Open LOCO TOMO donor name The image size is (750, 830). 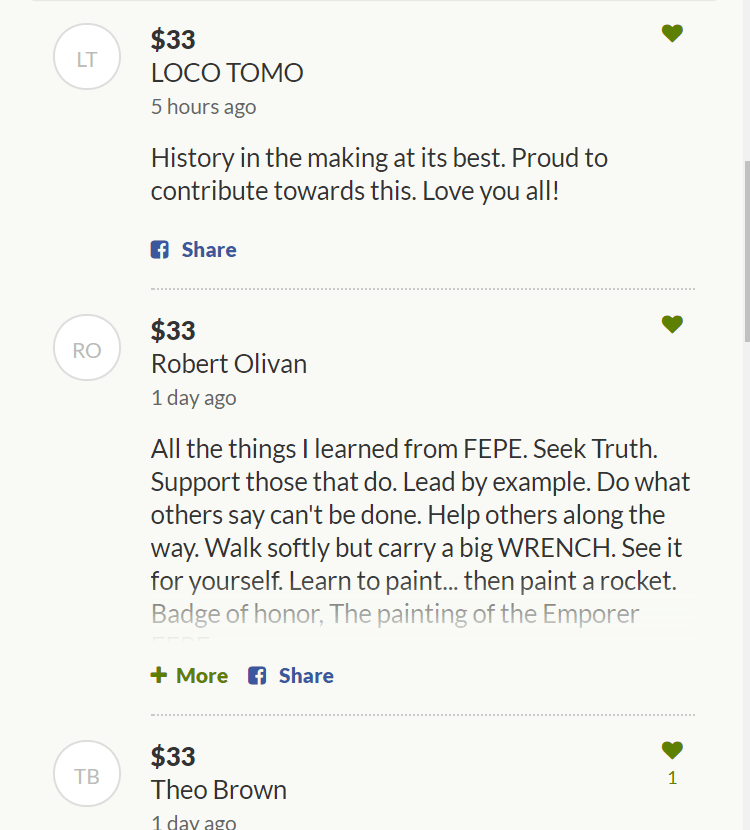[x=227, y=73]
